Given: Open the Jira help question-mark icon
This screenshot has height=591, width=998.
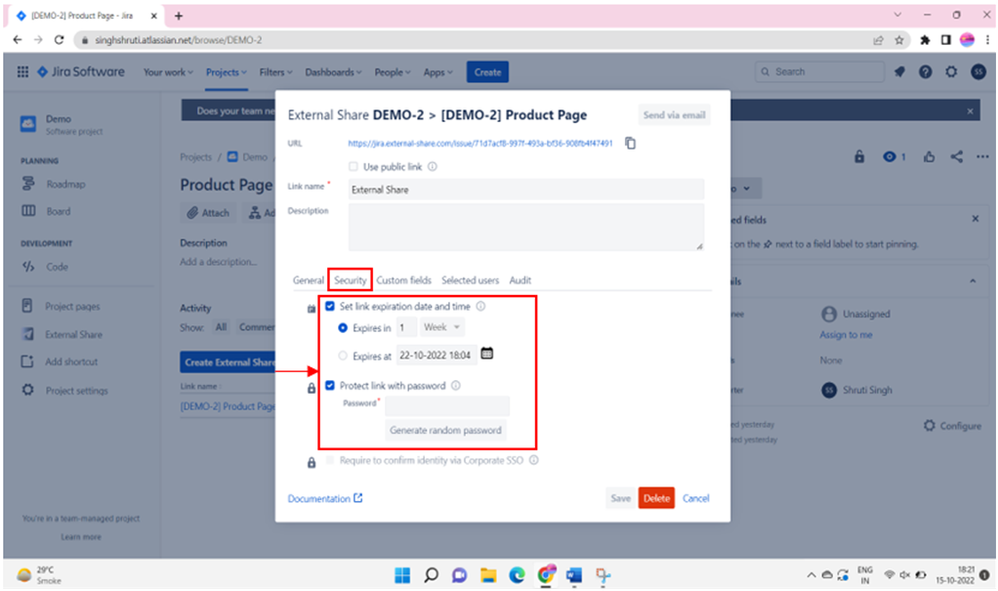Looking at the screenshot, I should tap(925, 72).
